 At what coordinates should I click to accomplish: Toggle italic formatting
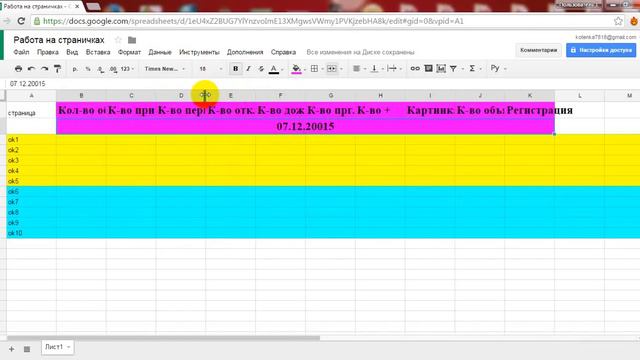point(248,69)
